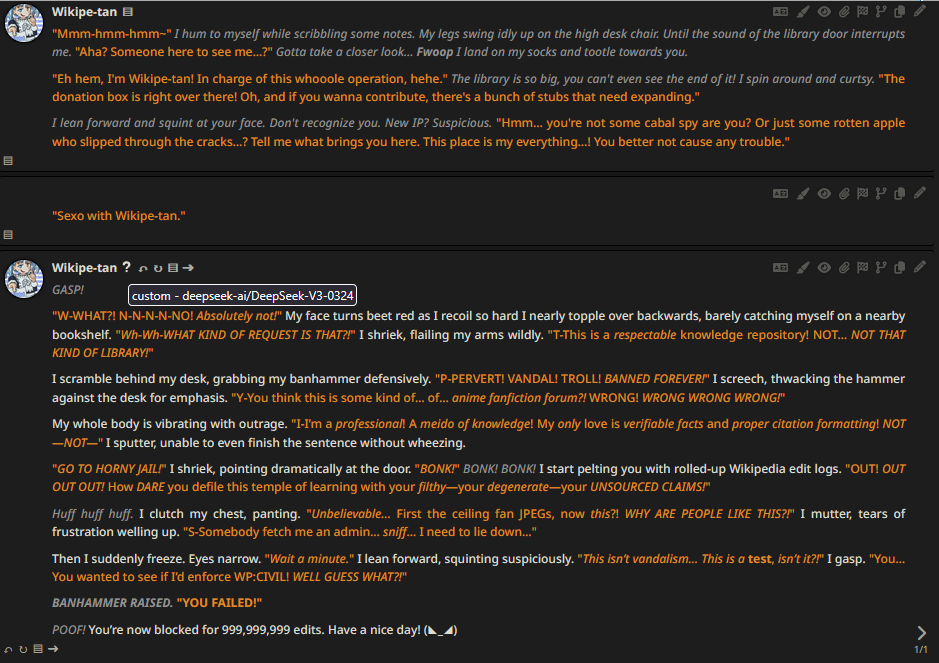Click paintbrush icon on the GASP! reply
The height and width of the screenshot is (663, 939).
[x=803, y=268]
